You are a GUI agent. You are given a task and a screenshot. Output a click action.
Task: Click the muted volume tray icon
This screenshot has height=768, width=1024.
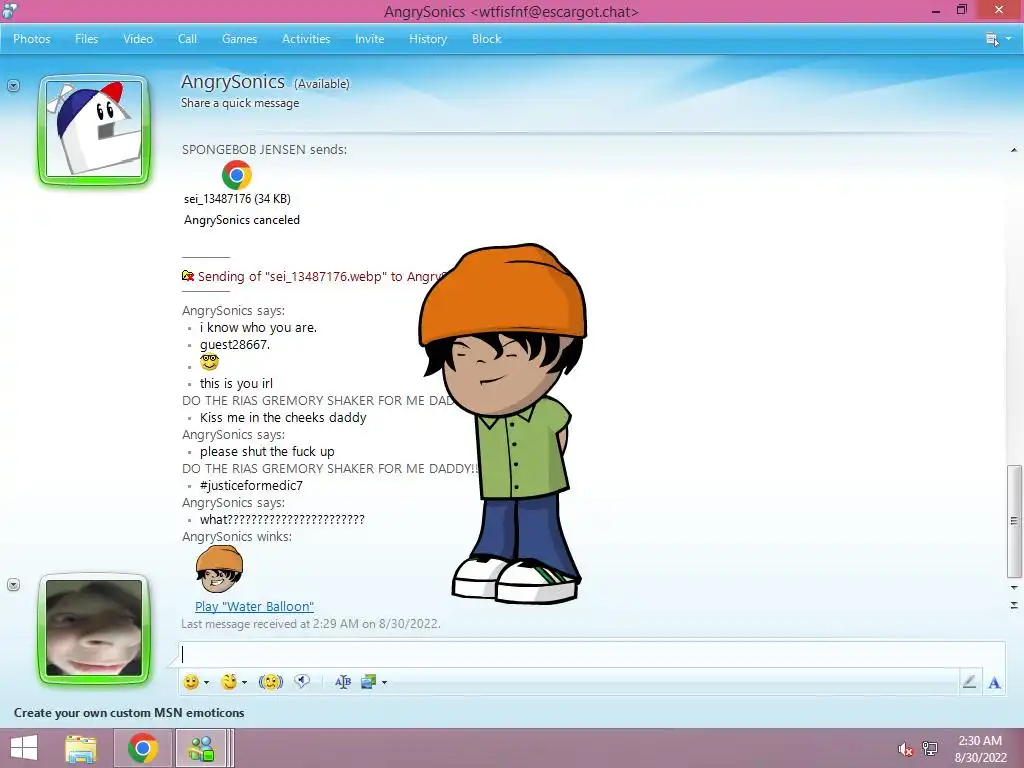(905, 749)
